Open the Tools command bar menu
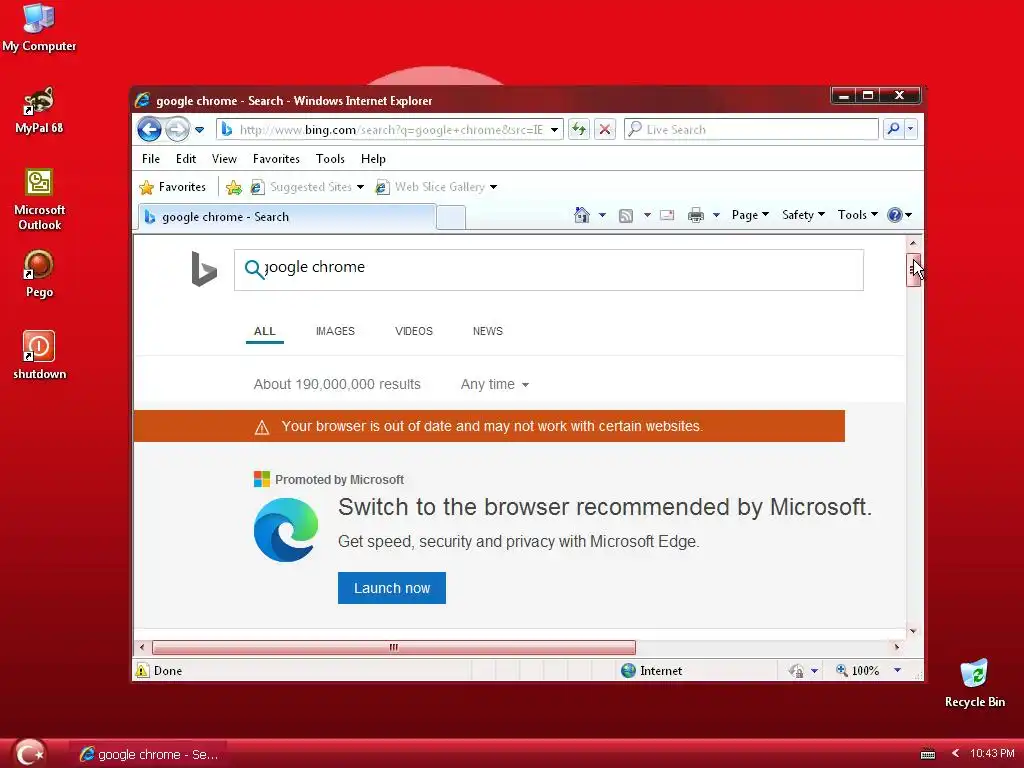The width and height of the screenshot is (1024, 768). [x=857, y=215]
